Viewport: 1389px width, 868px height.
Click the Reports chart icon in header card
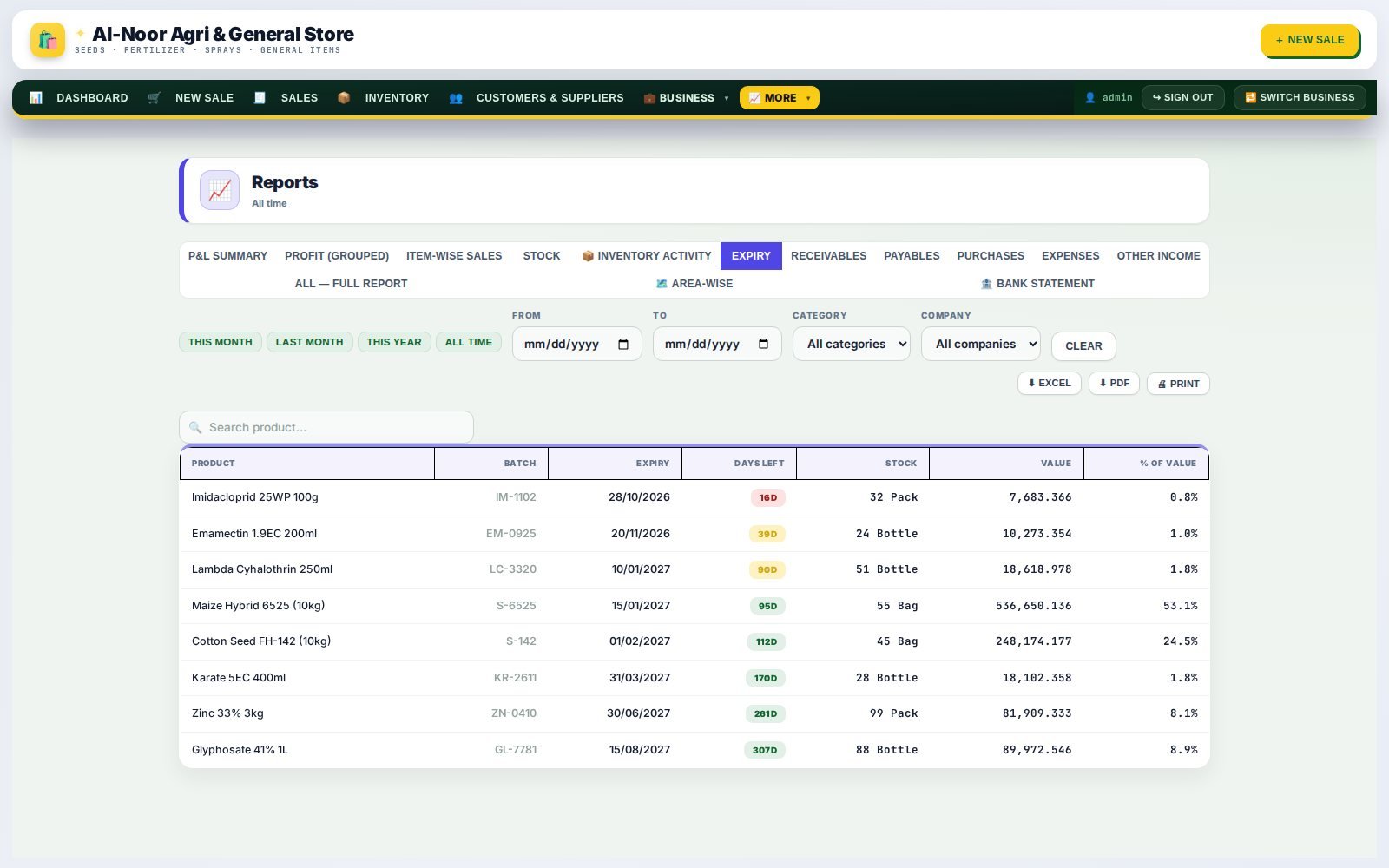[220, 190]
